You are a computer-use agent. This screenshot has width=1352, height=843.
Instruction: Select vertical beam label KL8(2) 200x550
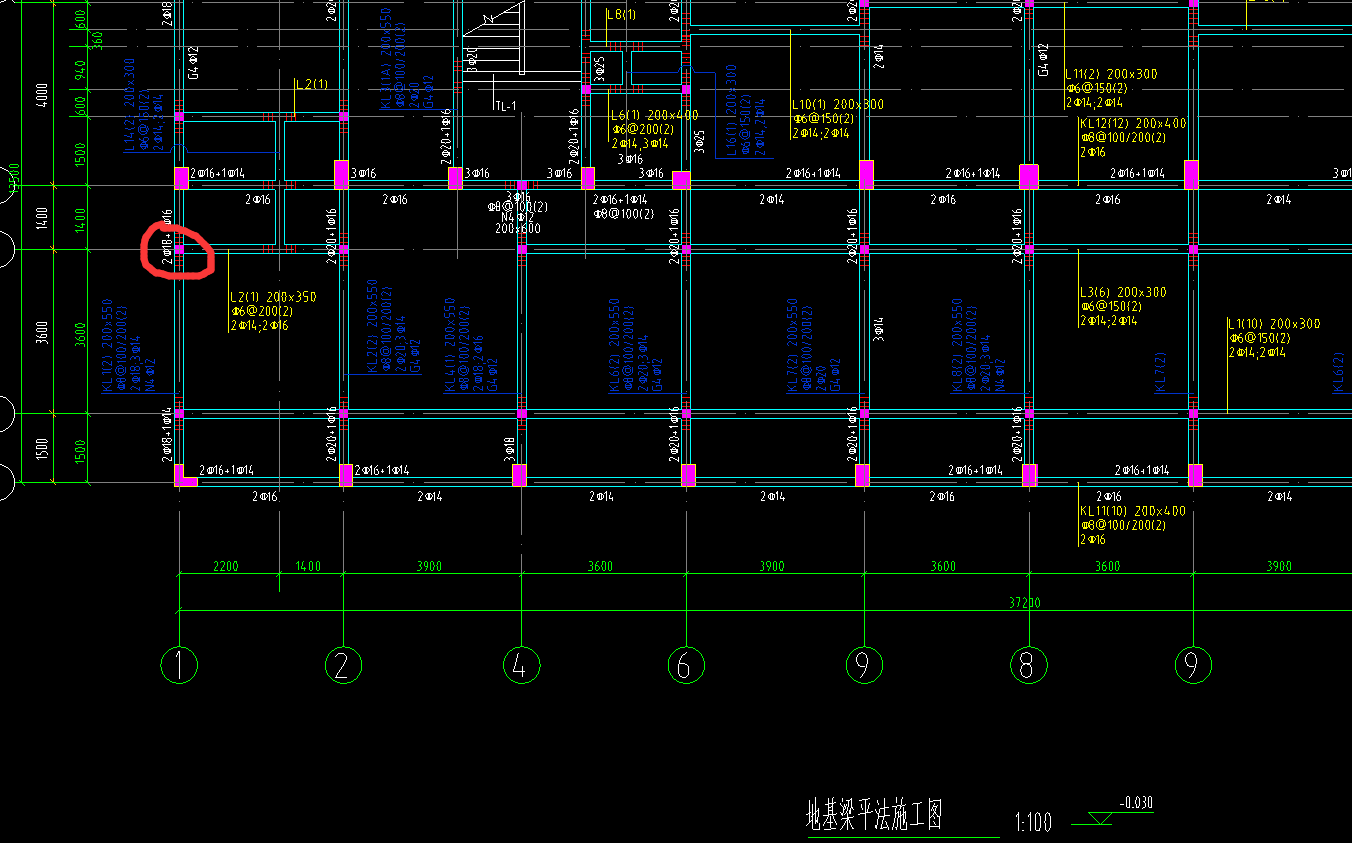pos(957,345)
